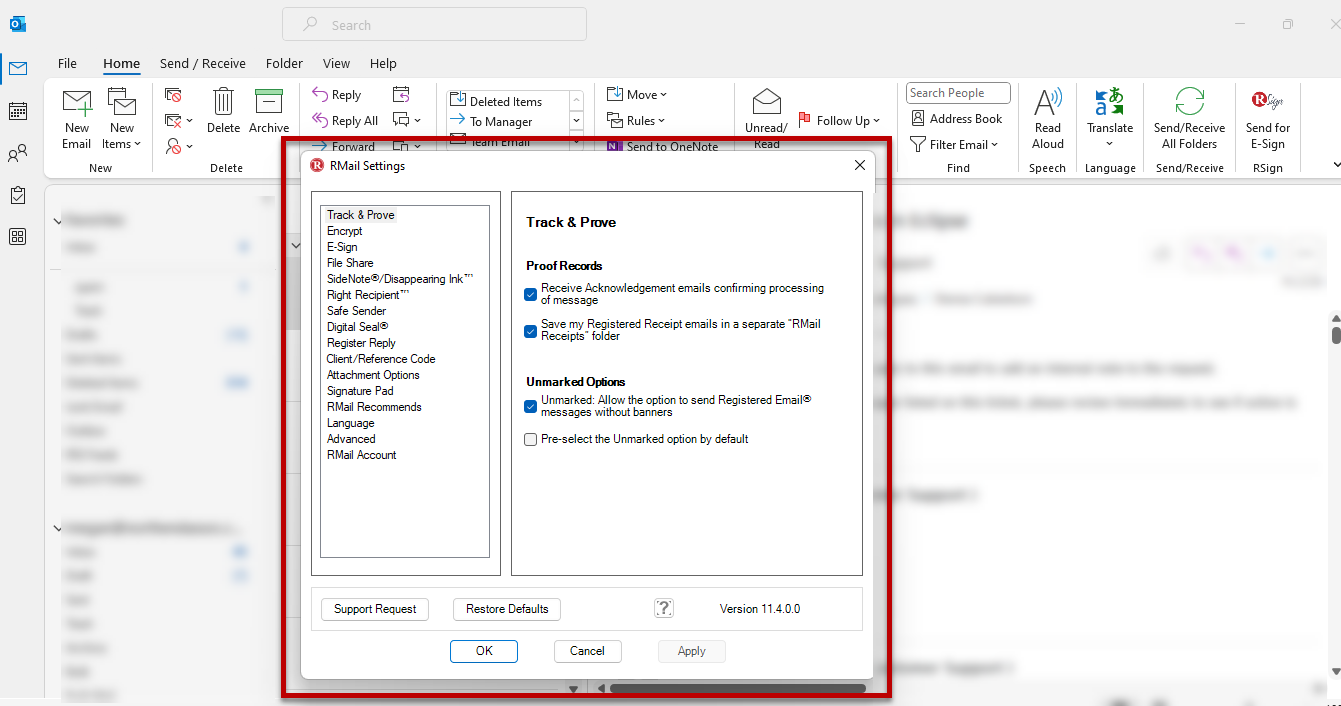Open the Follow Up flag menu
1341x706 pixels.
pos(839,121)
